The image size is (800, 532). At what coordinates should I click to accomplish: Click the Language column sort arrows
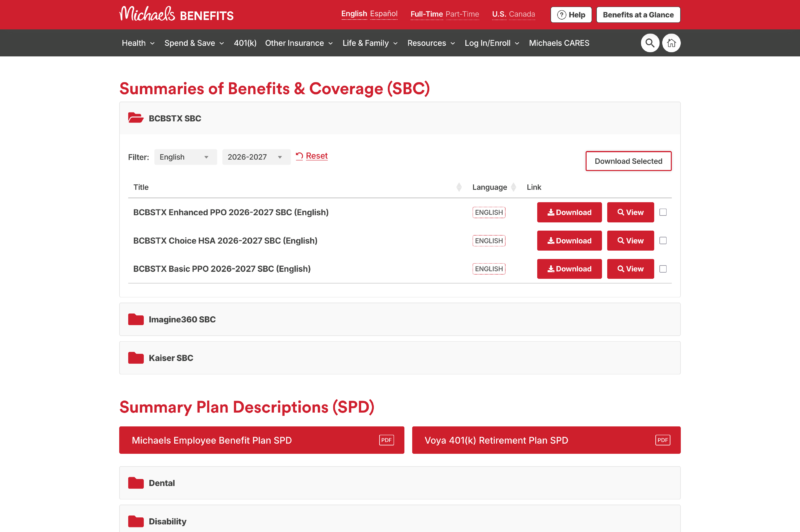click(x=513, y=187)
